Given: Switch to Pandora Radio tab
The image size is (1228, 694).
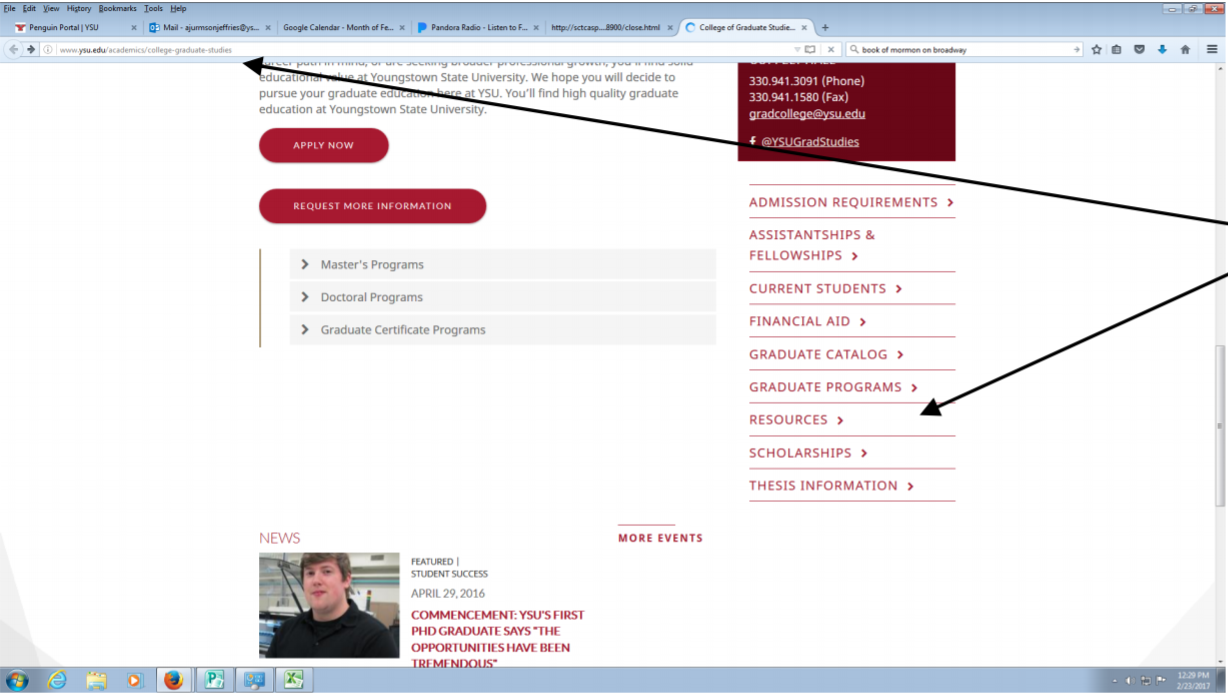Looking at the screenshot, I should 478,27.
